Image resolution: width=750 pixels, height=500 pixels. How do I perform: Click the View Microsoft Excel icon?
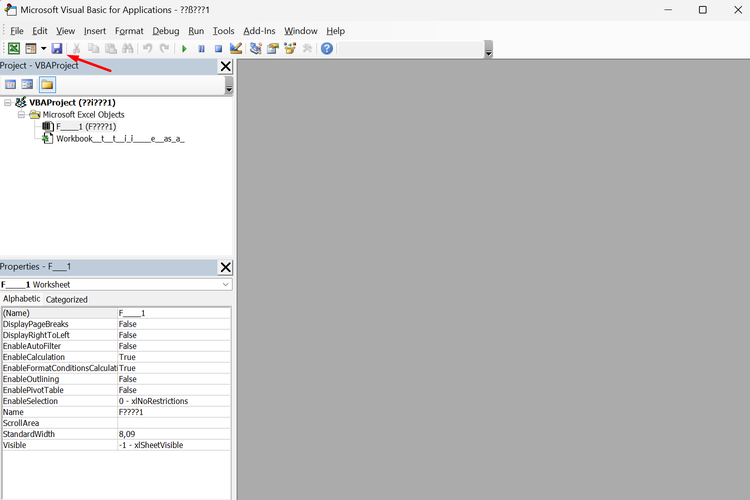click(14, 48)
